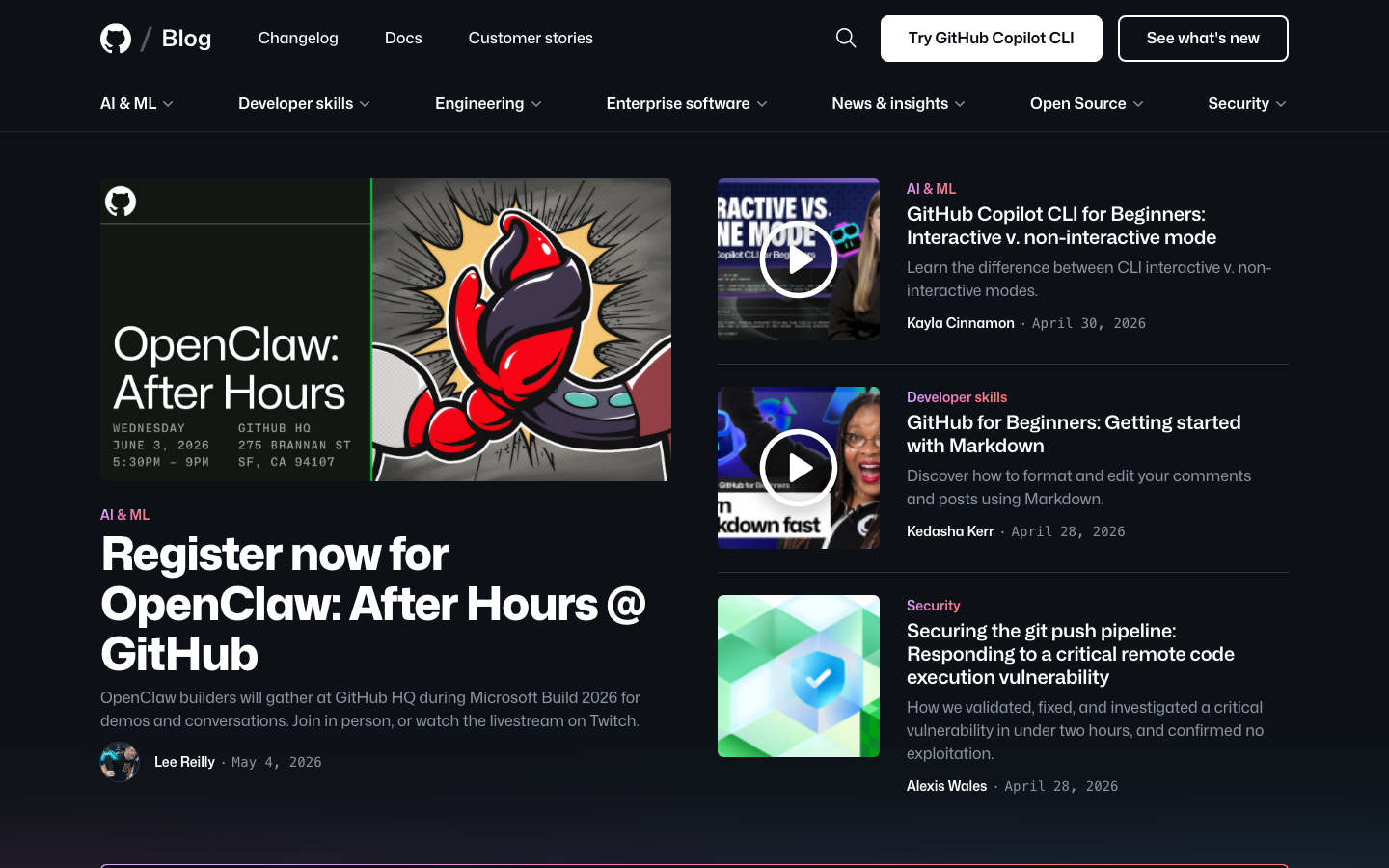Go to Changelog

point(298,38)
